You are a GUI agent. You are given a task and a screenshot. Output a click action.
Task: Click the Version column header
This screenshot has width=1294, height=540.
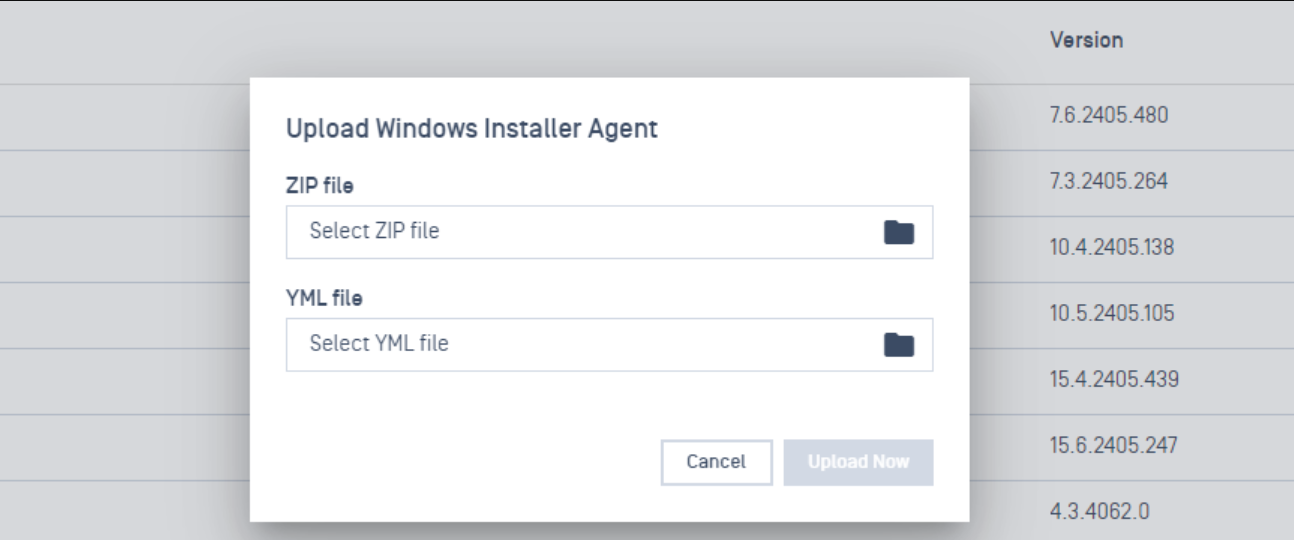1086,41
